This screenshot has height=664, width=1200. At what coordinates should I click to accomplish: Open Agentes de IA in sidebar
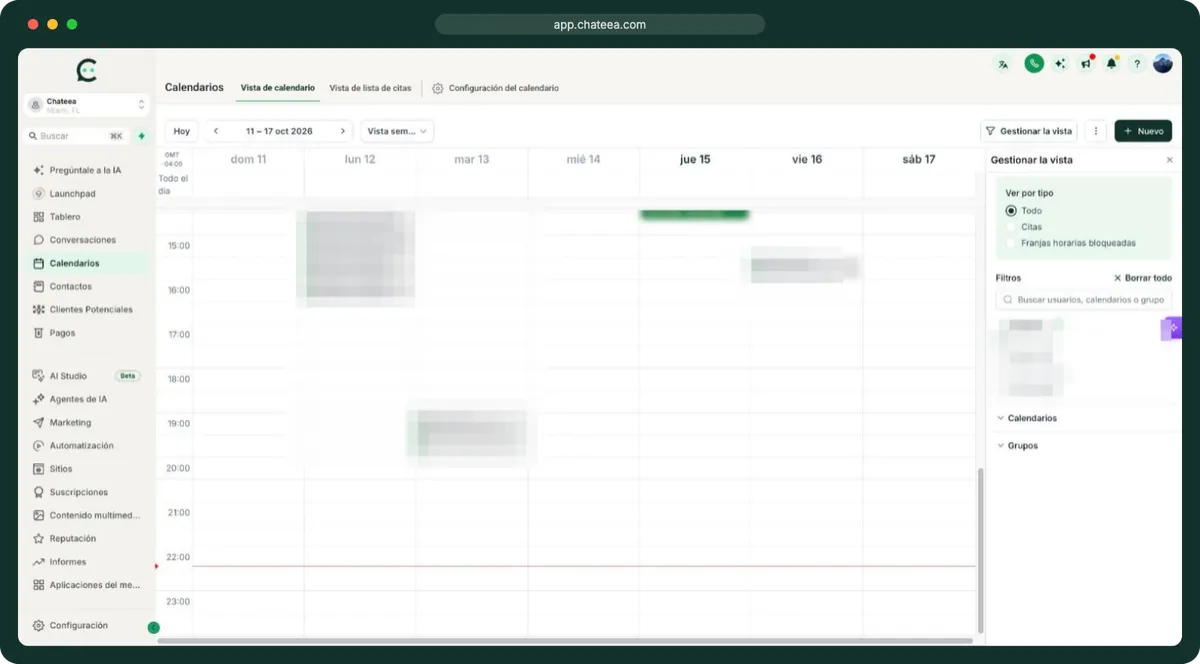[87, 399]
